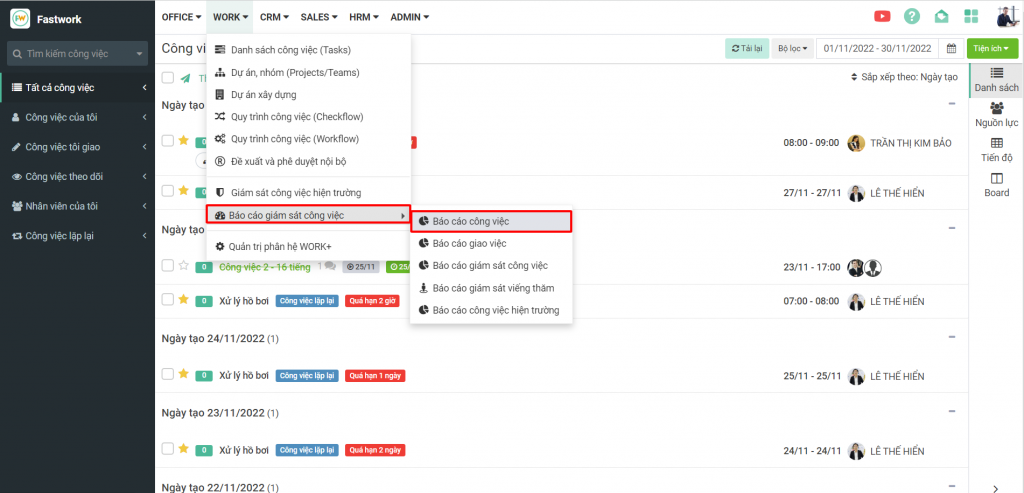1024x493 pixels.
Task: Open Tiến độ progress view
Action: 996,149
